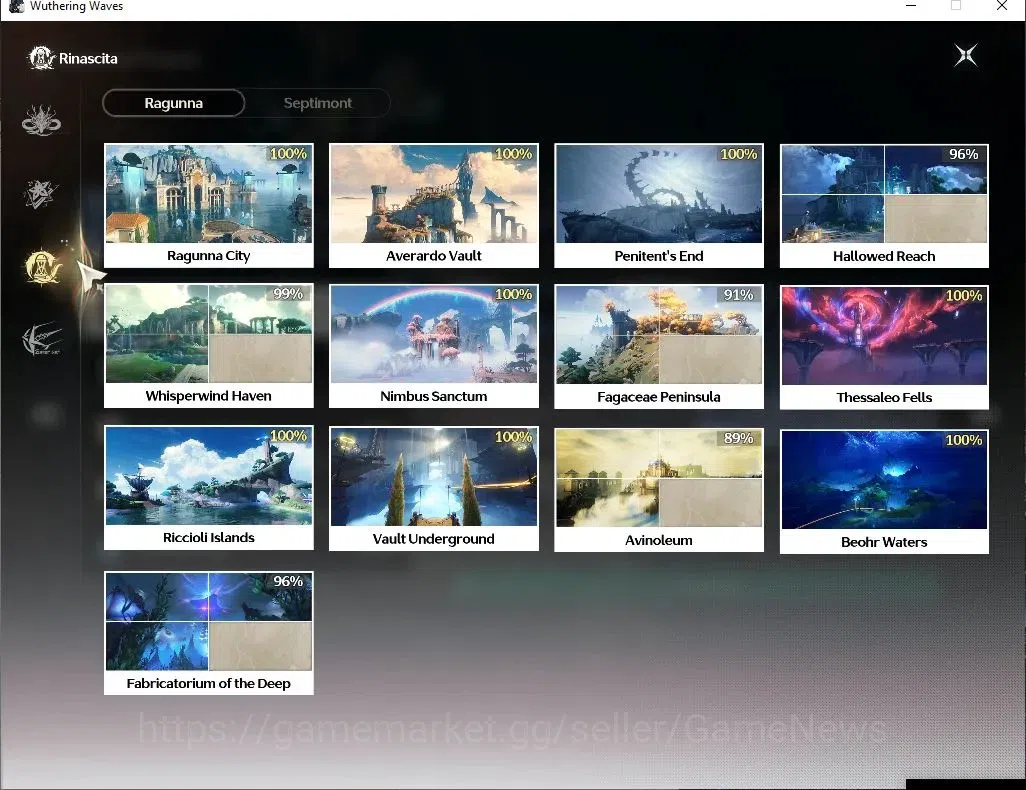Select the first region emblem in sidebar
1026x790 pixels.
pos(41,120)
